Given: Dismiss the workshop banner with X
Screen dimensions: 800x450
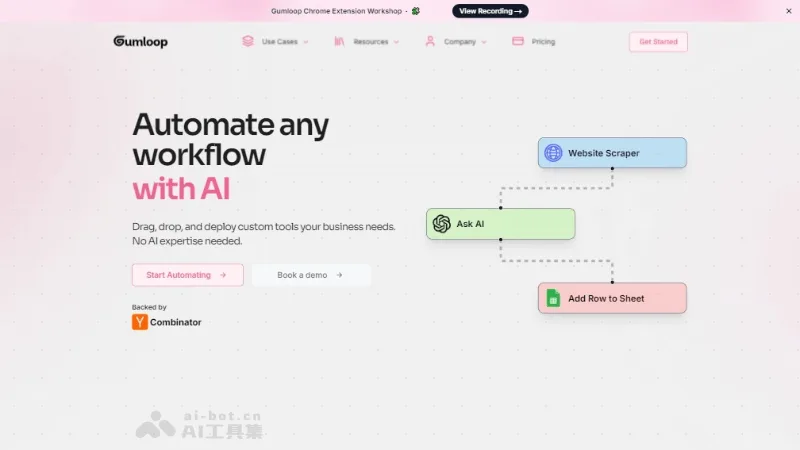Looking at the screenshot, I should (x=789, y=11).
